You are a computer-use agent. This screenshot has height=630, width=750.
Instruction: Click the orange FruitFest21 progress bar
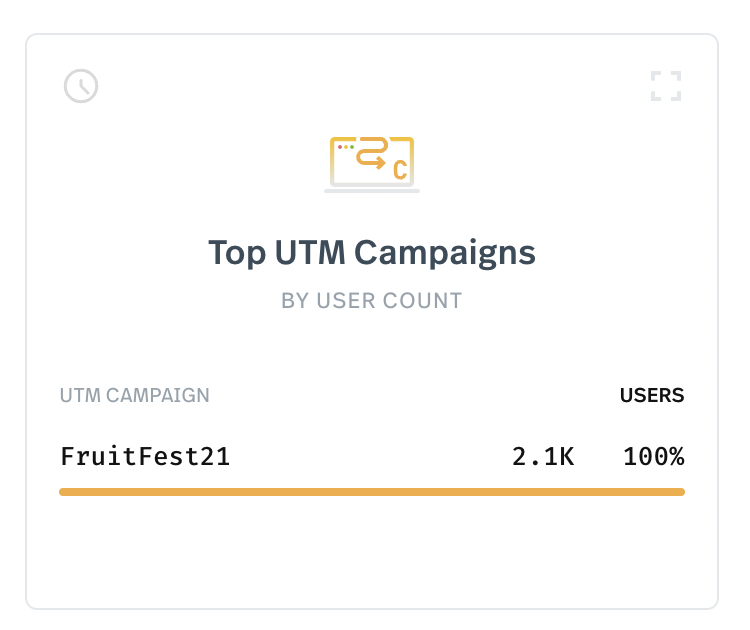click(372, 492)
